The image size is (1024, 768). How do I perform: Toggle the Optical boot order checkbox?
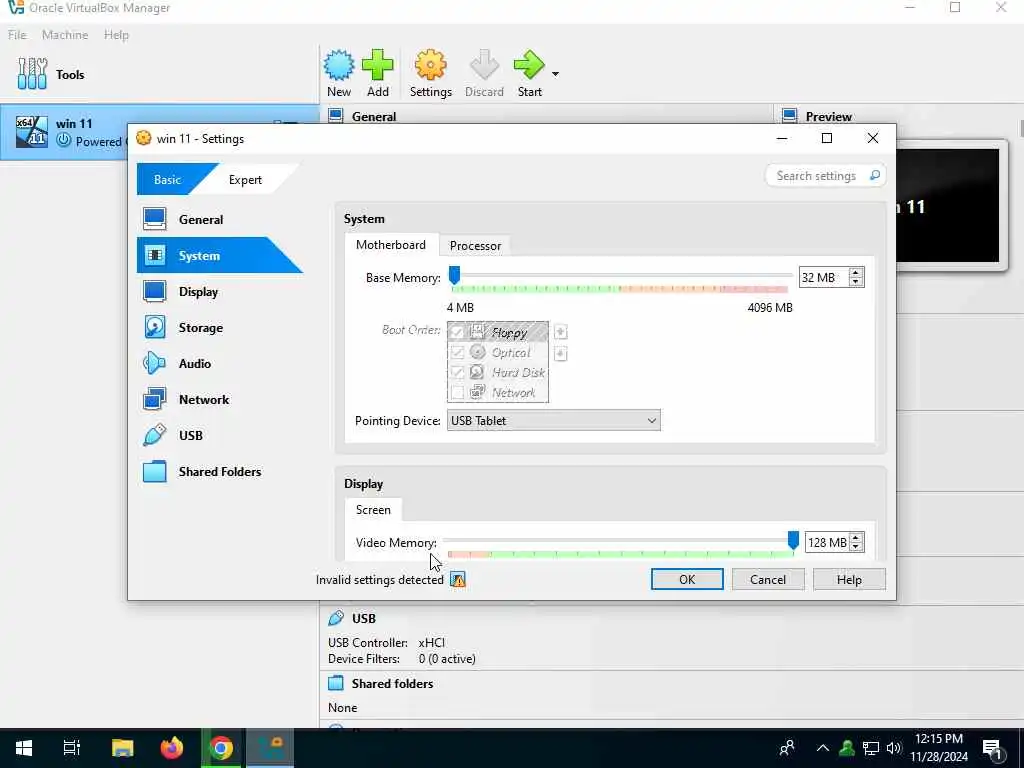pos(457,353)
